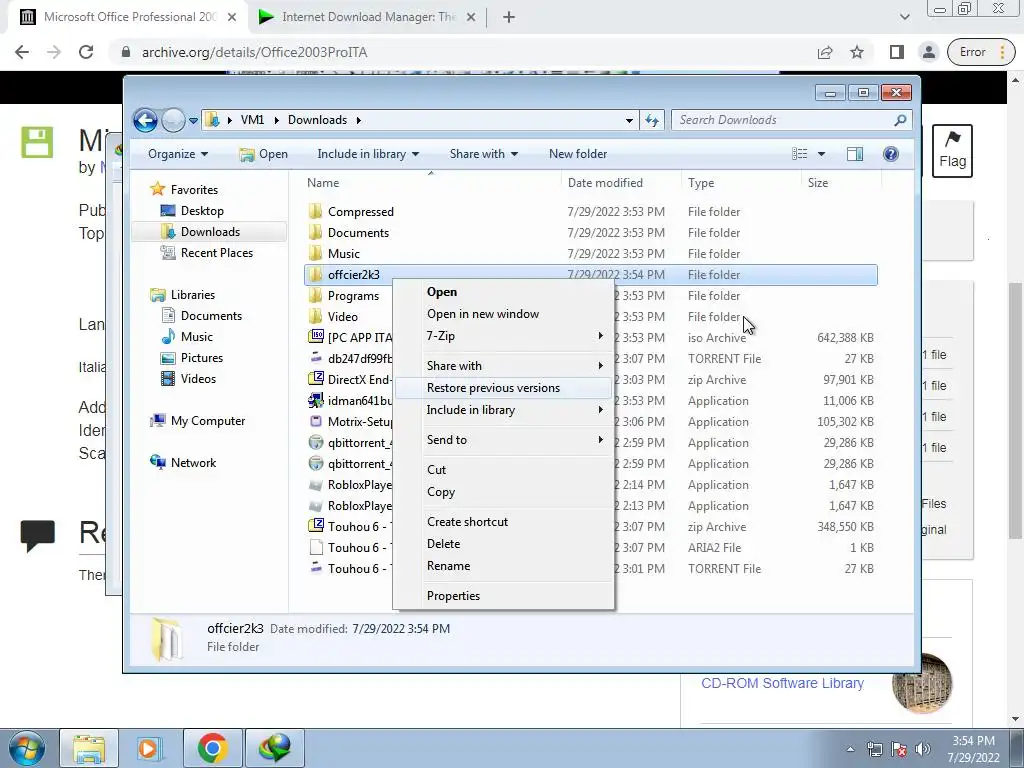1024x768 pixels.
Task: Select the Motrix-Setup application icon
Action: tap(315, 422)
